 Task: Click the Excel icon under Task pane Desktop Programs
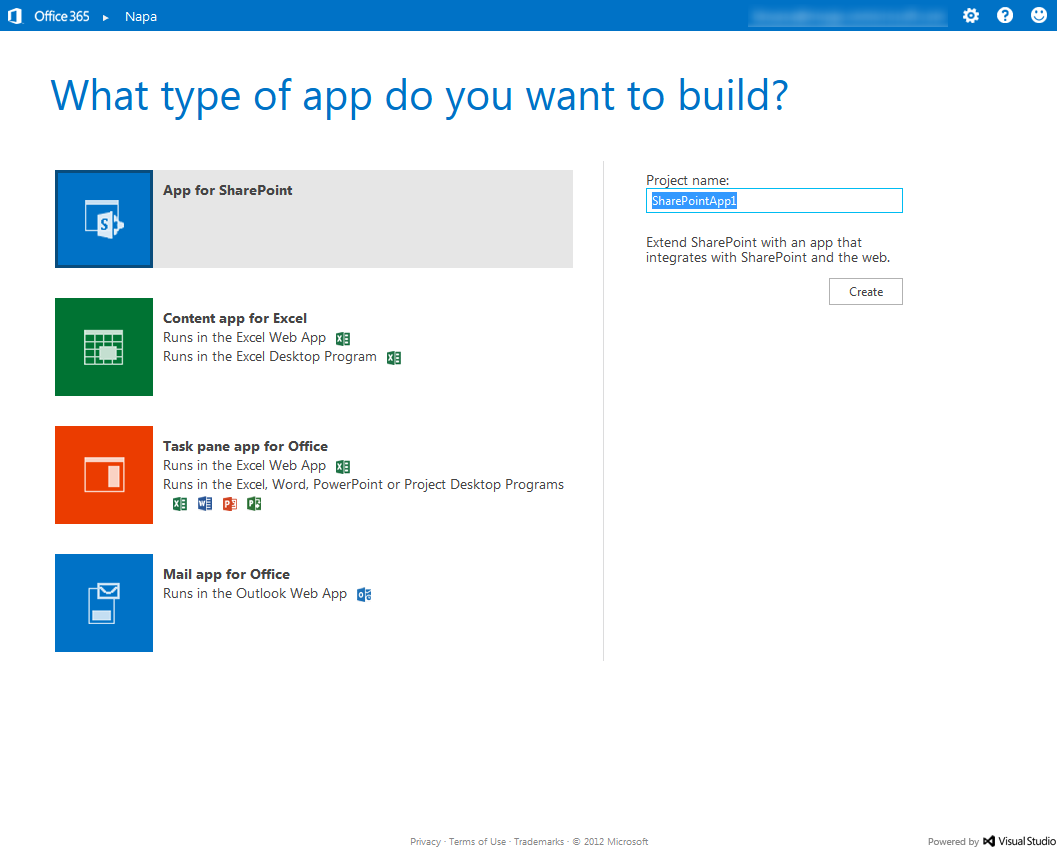click(x=180, y=504)
